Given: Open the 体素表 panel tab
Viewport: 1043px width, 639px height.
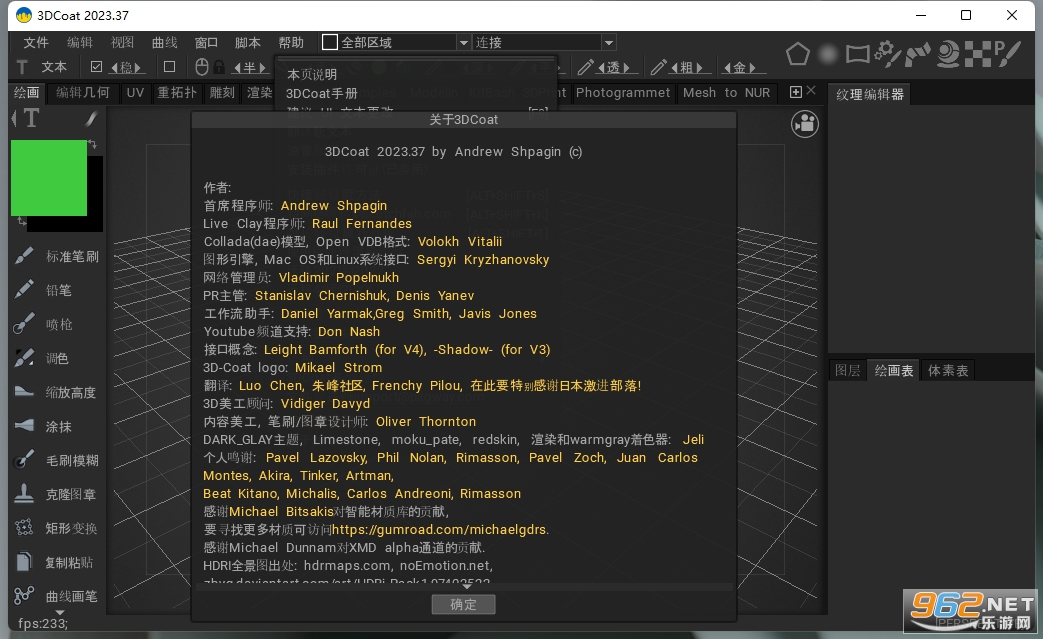Looking at the screenshot, I should [x=948, y=370].
